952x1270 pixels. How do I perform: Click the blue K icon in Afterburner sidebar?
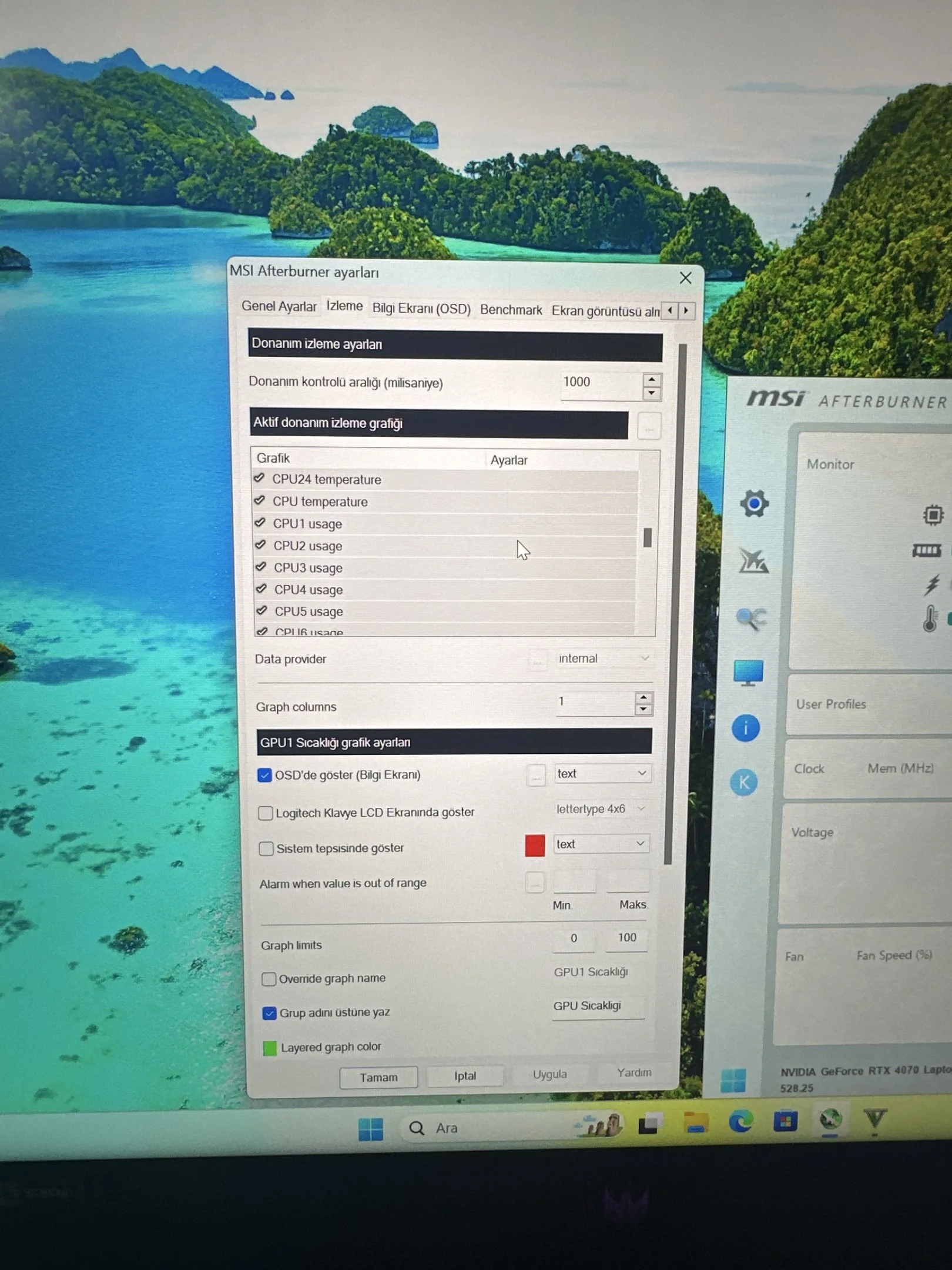click(x=744, y=783)
